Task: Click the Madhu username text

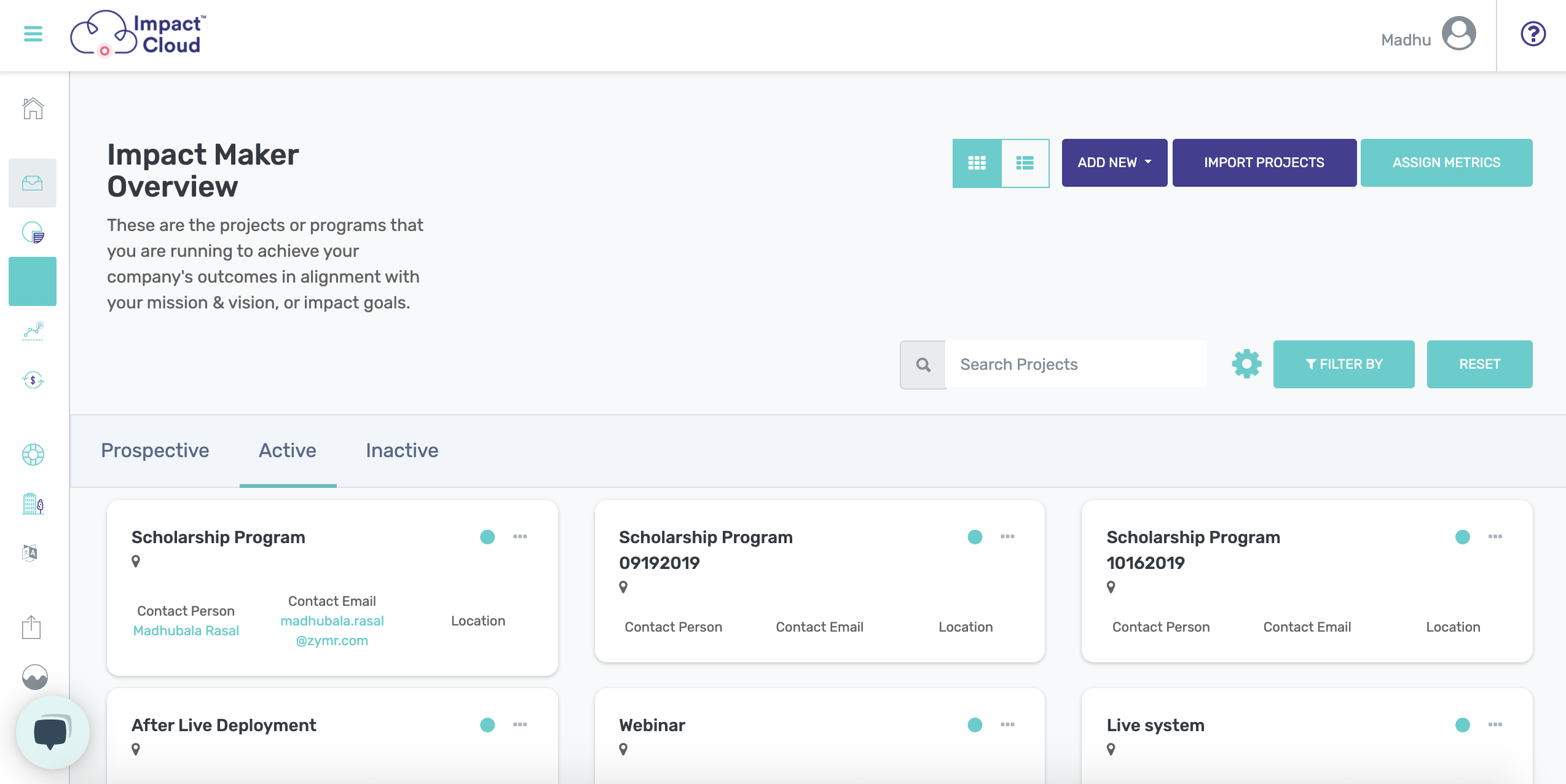Action: tap(1406, 40)
